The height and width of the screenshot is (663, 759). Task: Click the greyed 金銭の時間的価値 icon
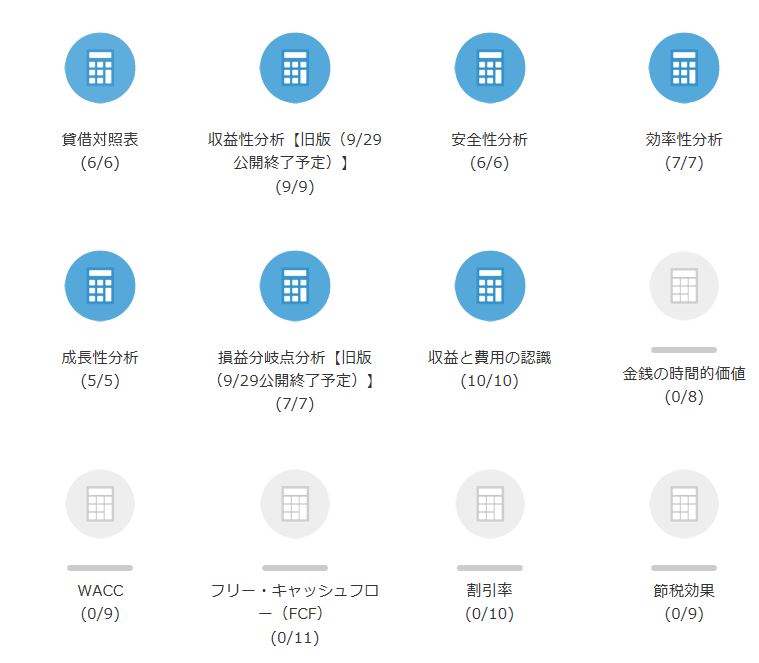[x=684, y=286]
